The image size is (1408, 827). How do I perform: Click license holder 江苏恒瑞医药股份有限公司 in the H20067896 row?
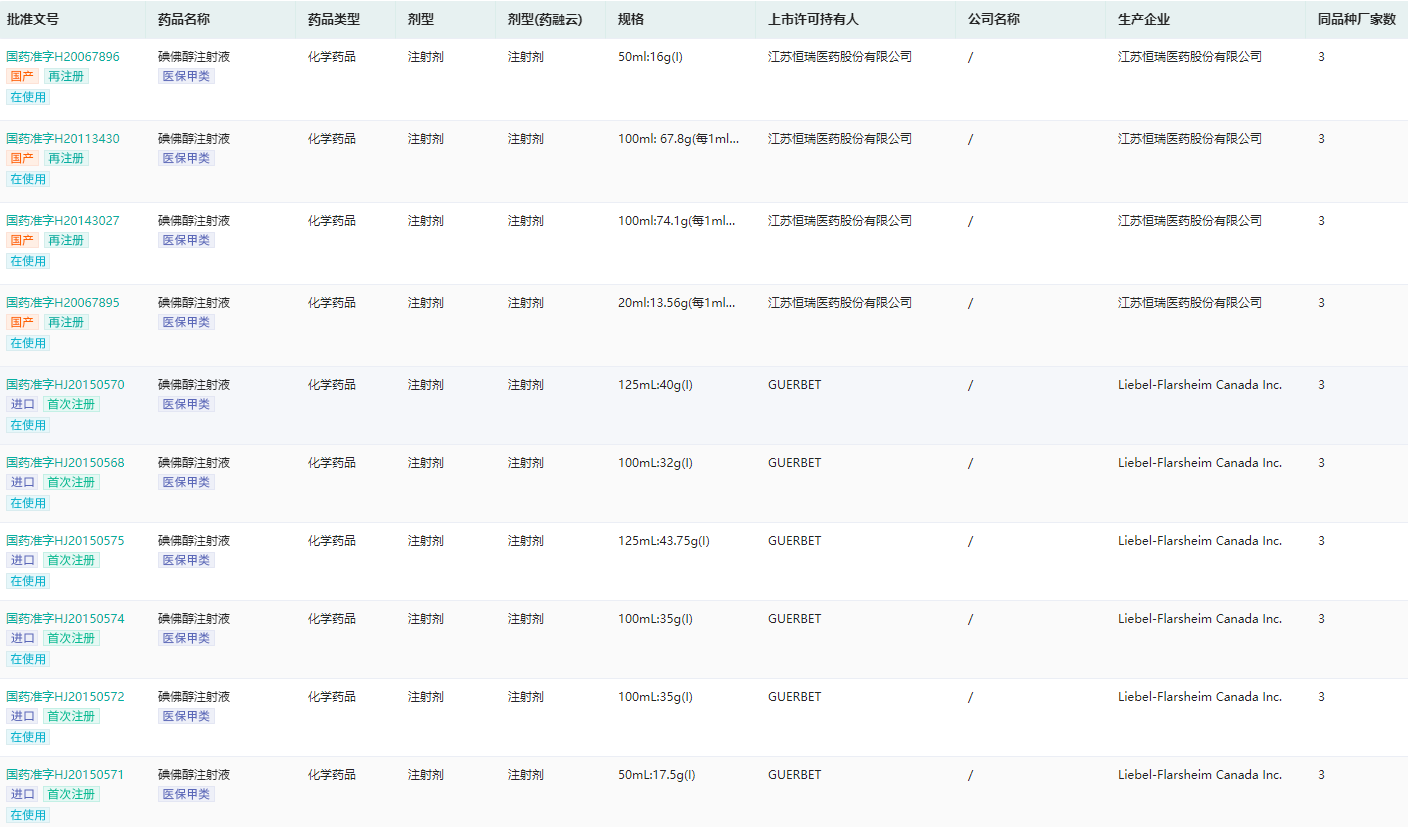coord(840,57)
